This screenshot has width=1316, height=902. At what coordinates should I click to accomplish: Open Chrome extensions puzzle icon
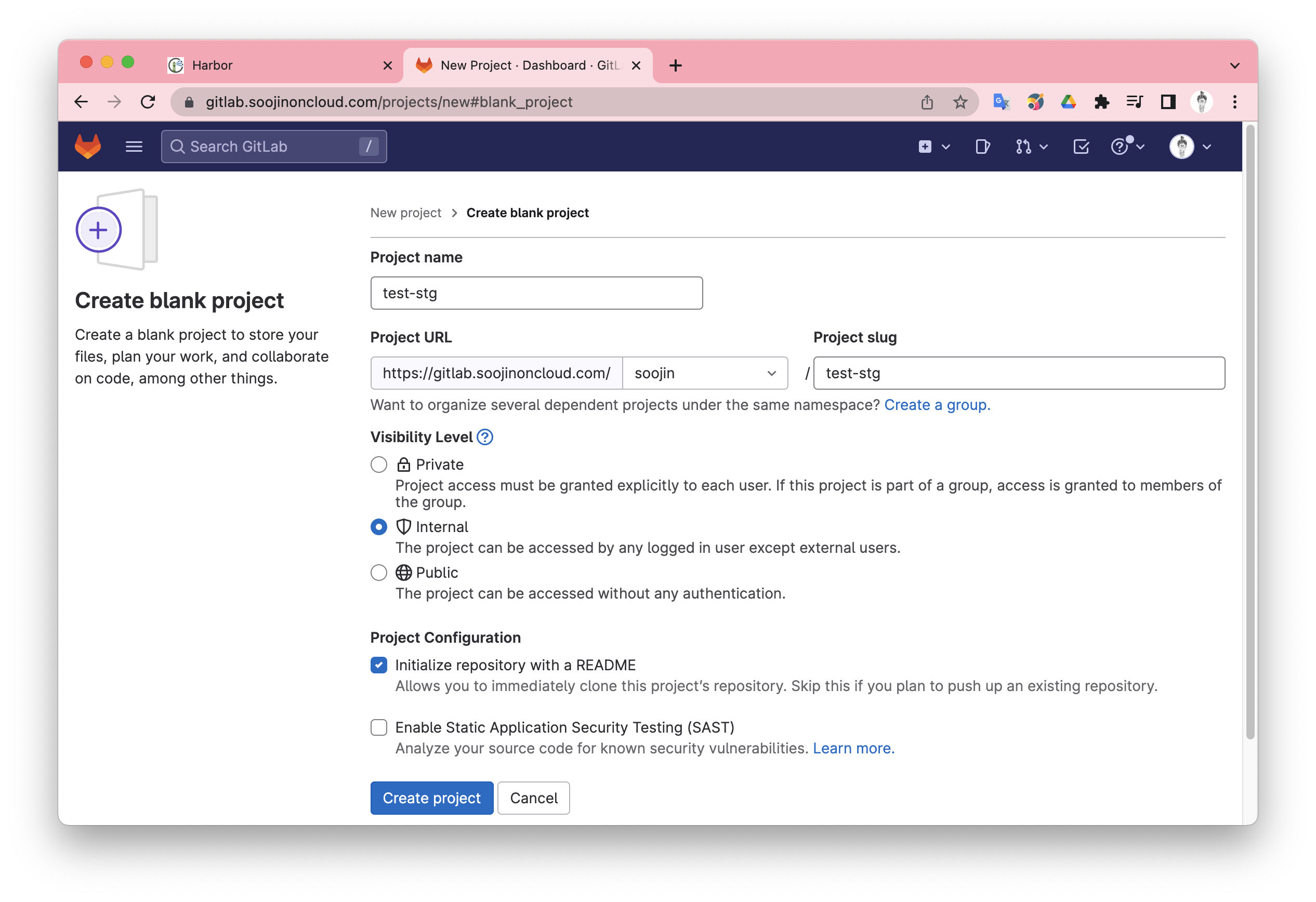point(1101,102)
